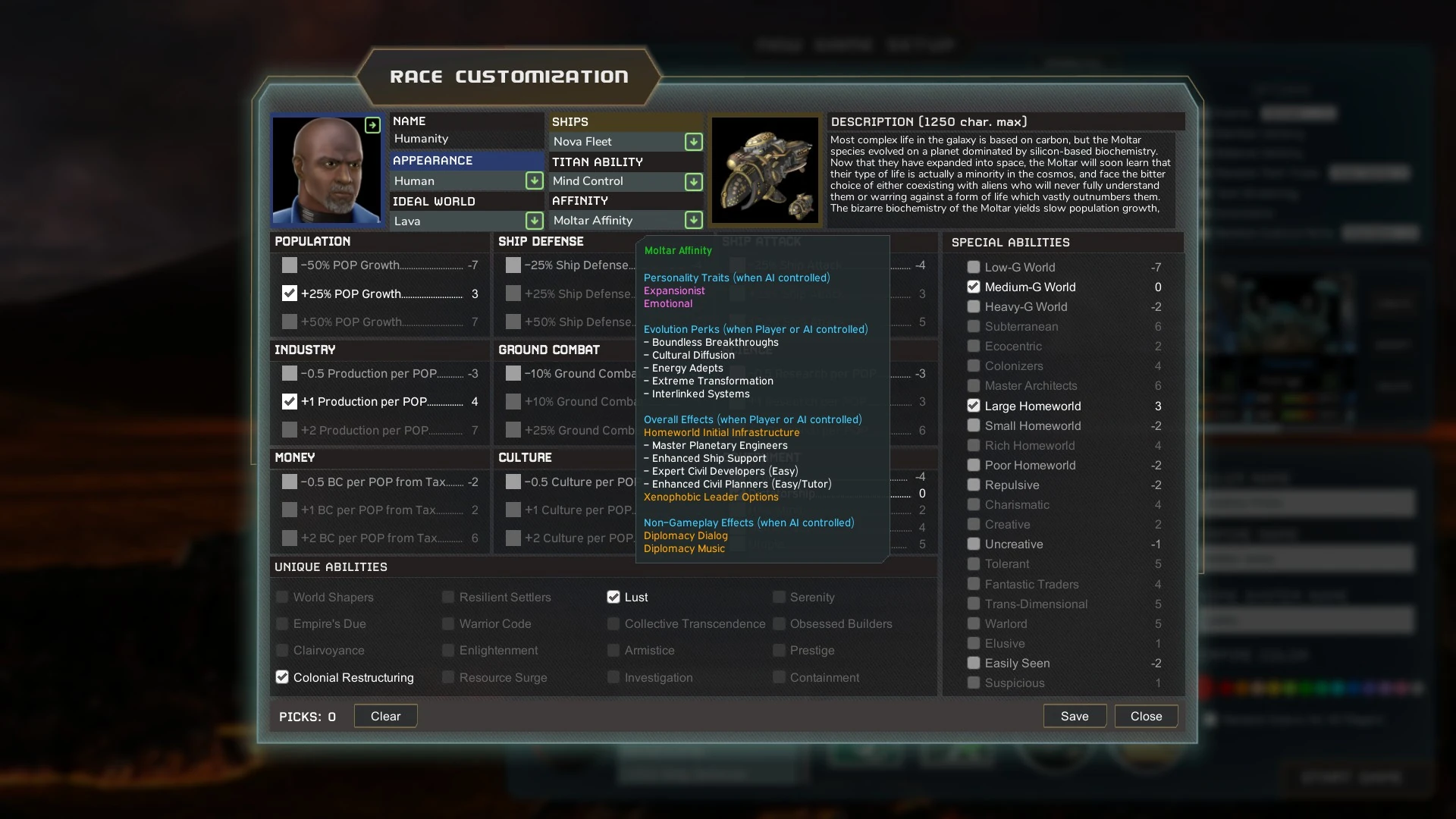Toggle the Lust unique ability
The width and height of the screenshot is (1456, 819).
point(613,598)
